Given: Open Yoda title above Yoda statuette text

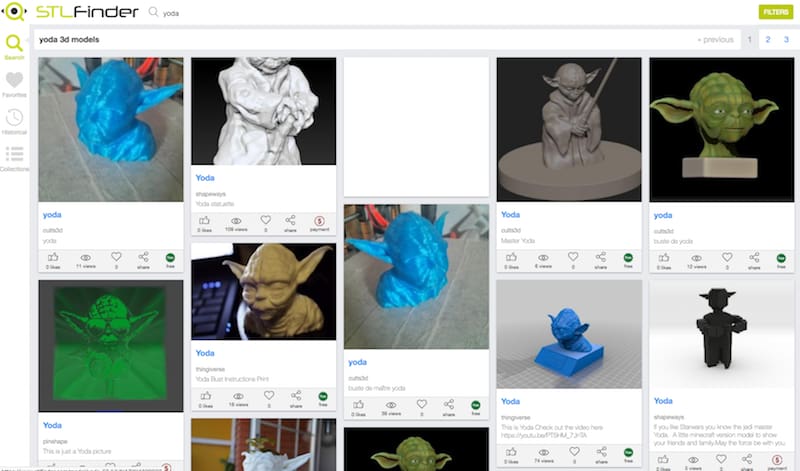Looking at the screenshot, I should [x=205, y=178].
